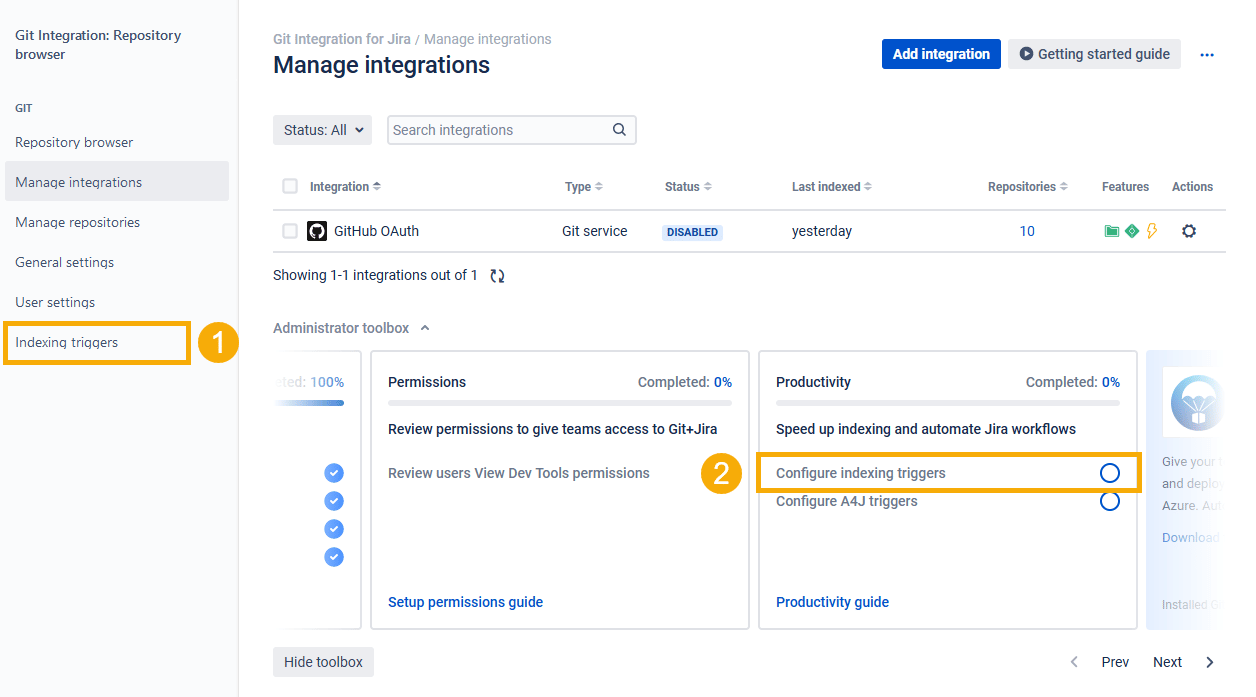Click the Prev pagination button
This screenshot has height=697, width=1256.
pos(1115,662)
